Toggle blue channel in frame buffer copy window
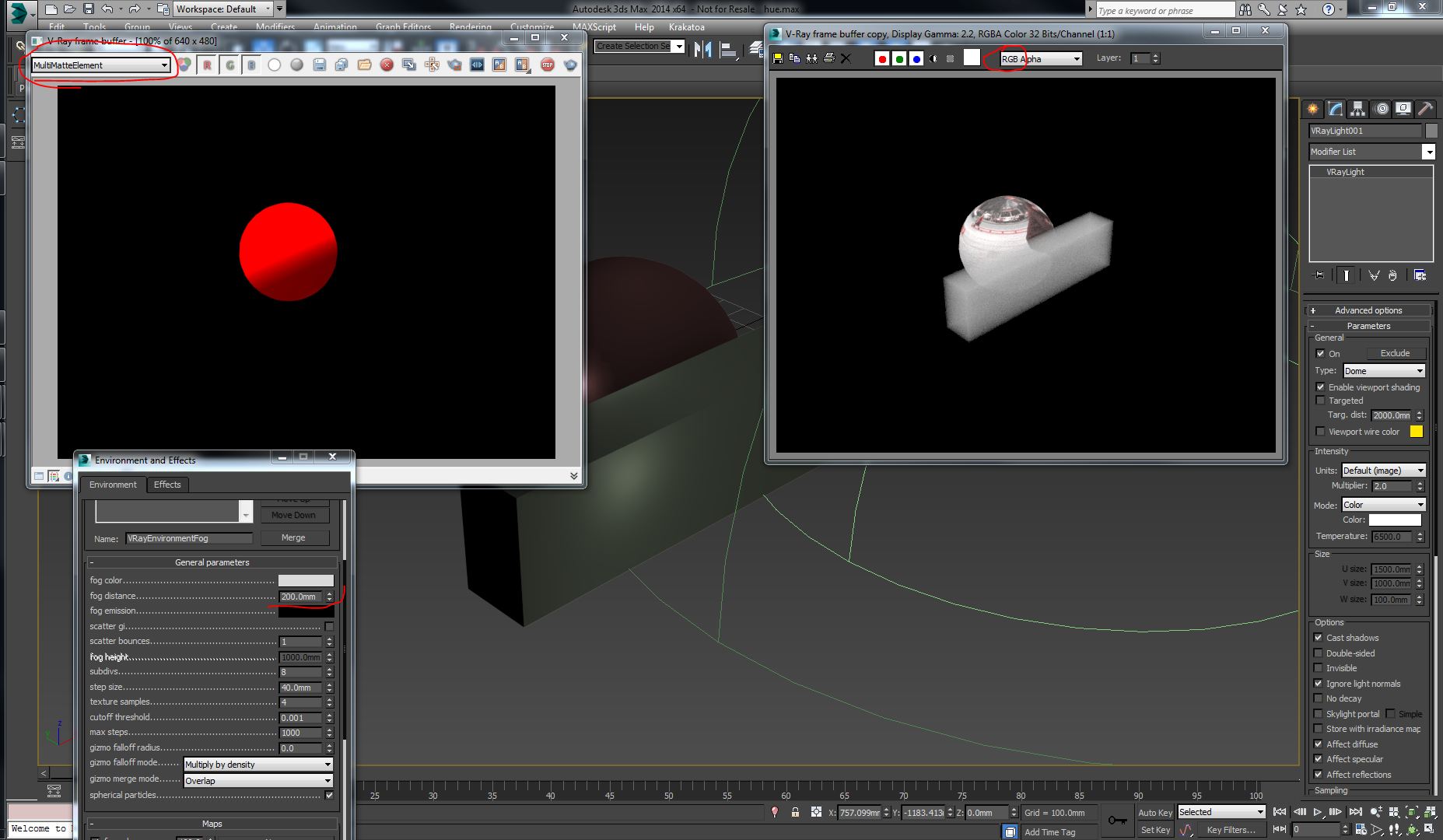The width and height of the screenshot is (1443, 840). click(916, 58)
